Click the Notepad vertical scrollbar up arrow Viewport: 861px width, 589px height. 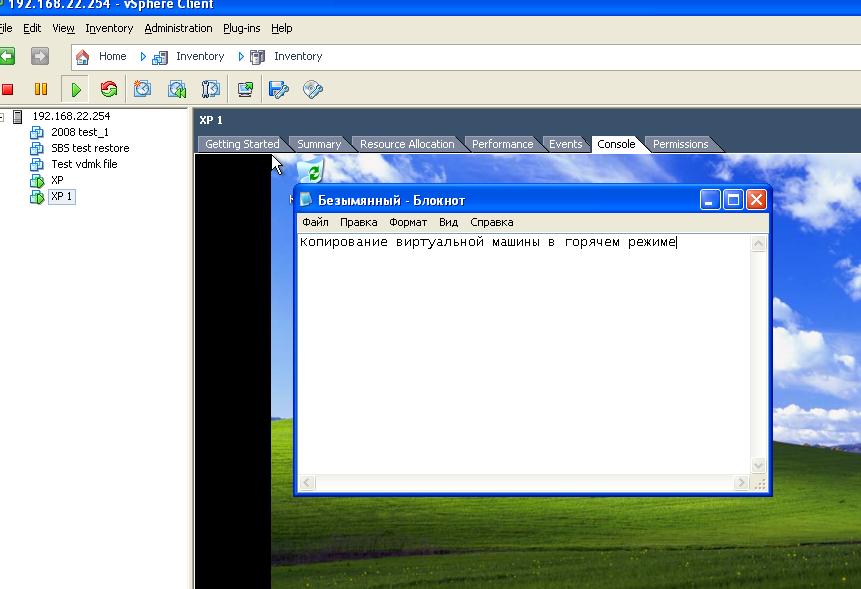tap(758, 244)
